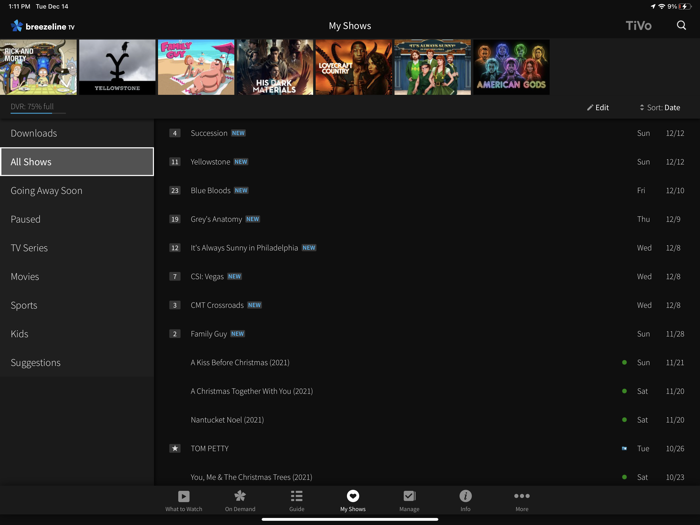Open Yellowstone row in show list

(x=427, y=162)
